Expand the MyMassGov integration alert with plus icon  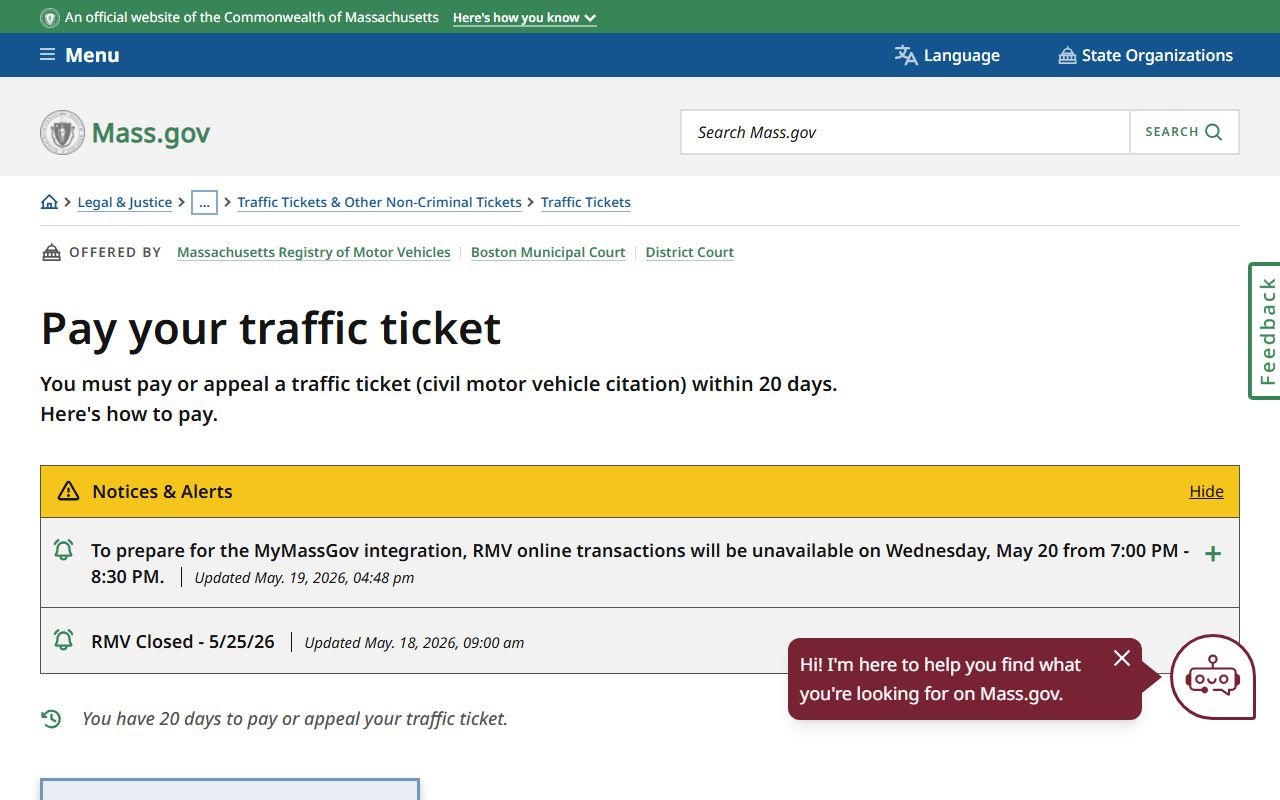[x=1213, y=553]
